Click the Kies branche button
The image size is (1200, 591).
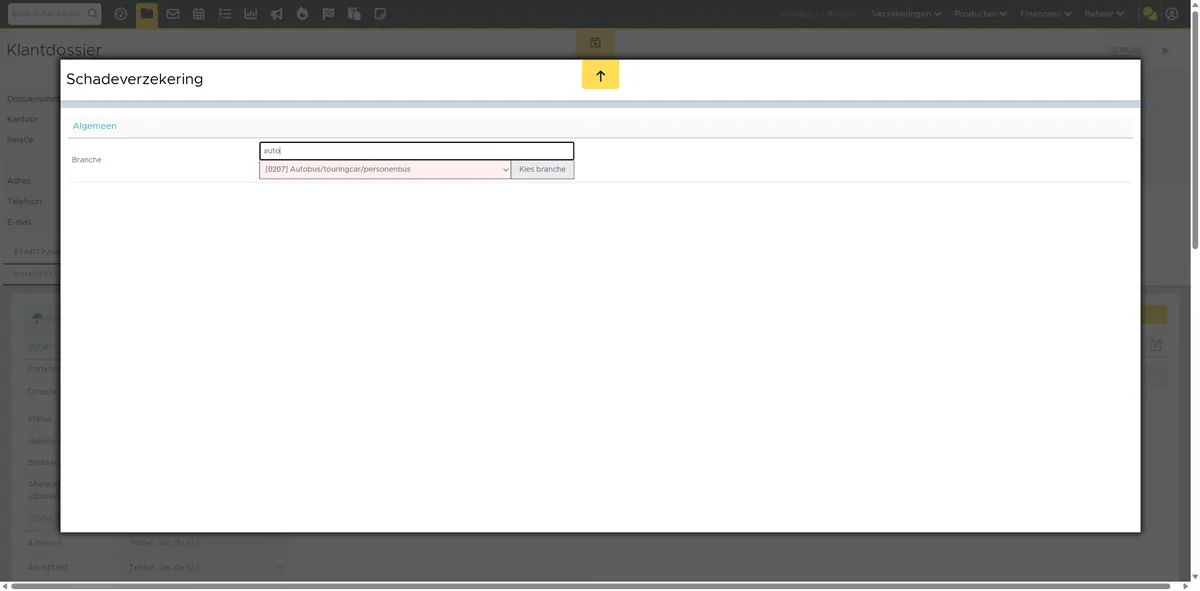pyautogui.click(x=542, y=170)
